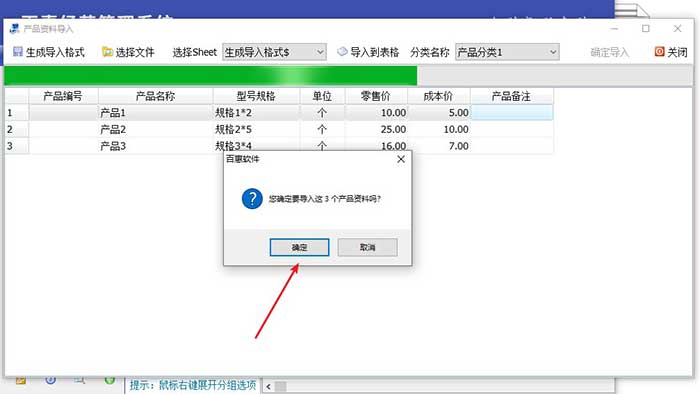
Task: Confirm import with the 确定 dialog button
Action: click(x=299, y=247)
